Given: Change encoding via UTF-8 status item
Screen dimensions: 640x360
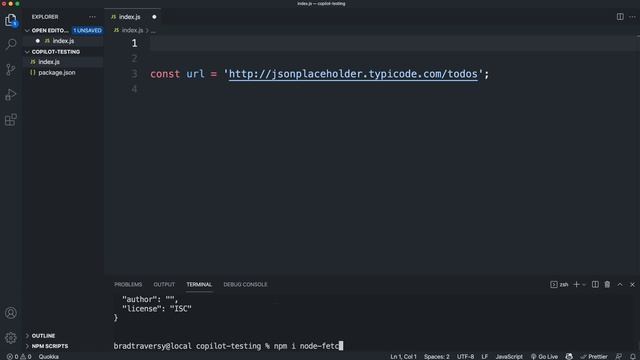Looking at the screenshot, I should [465, 356].
